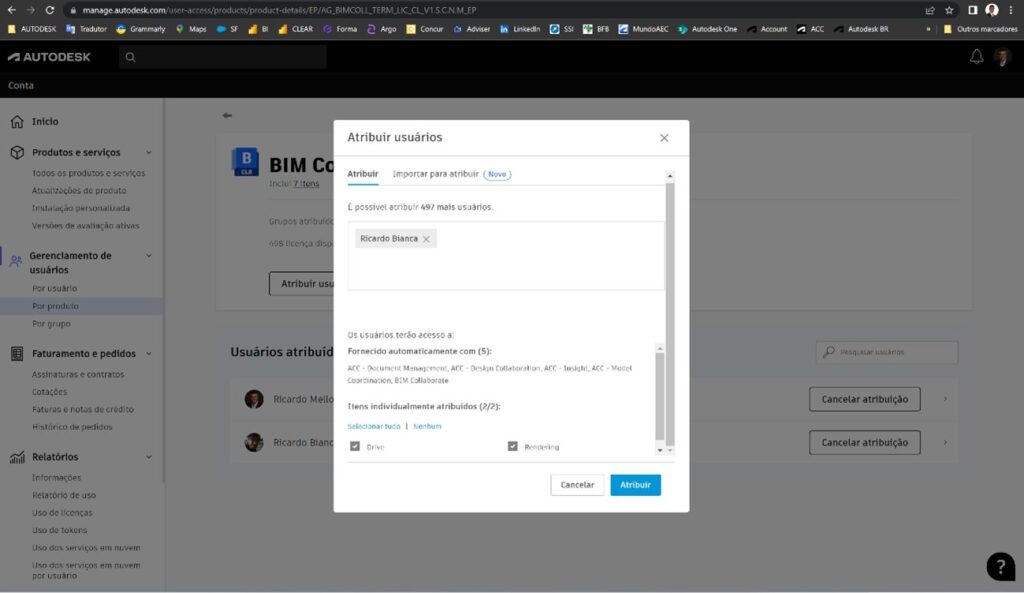Click the blue Atribuir button

tap(635, 485)
